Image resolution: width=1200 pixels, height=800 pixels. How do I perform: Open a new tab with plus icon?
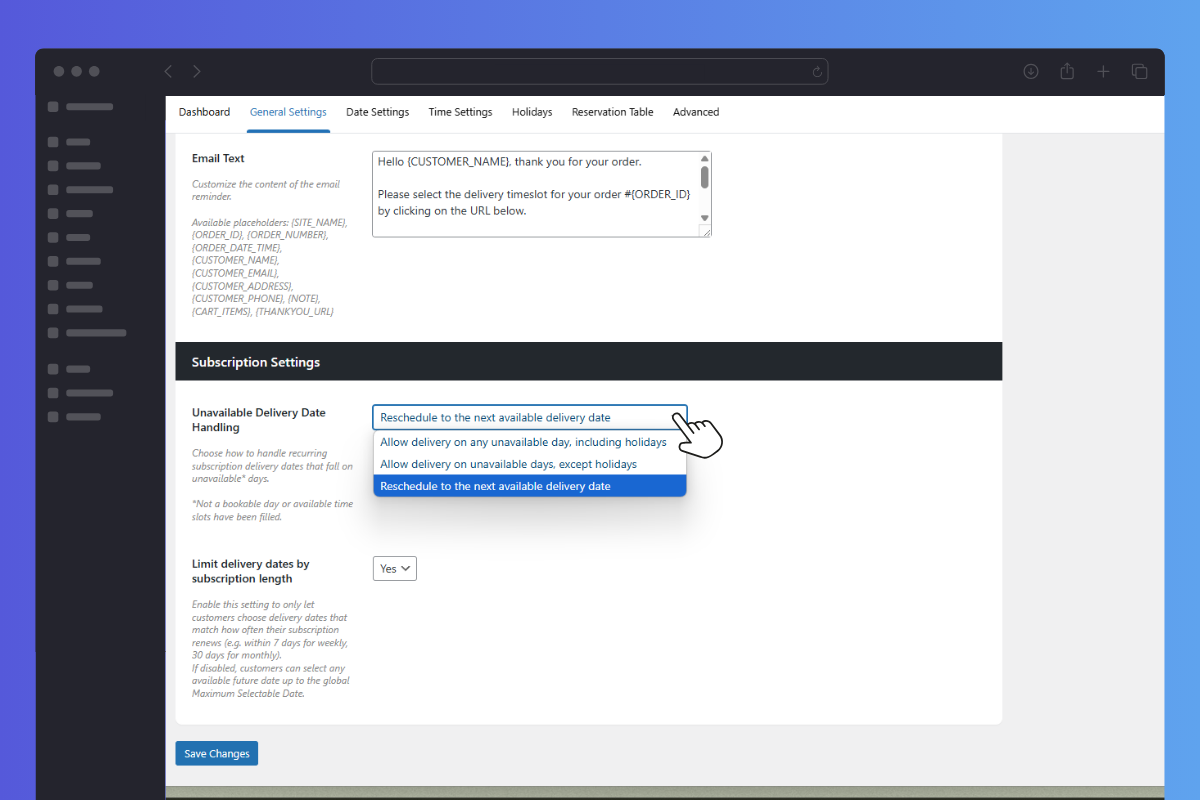[1103, 72]
